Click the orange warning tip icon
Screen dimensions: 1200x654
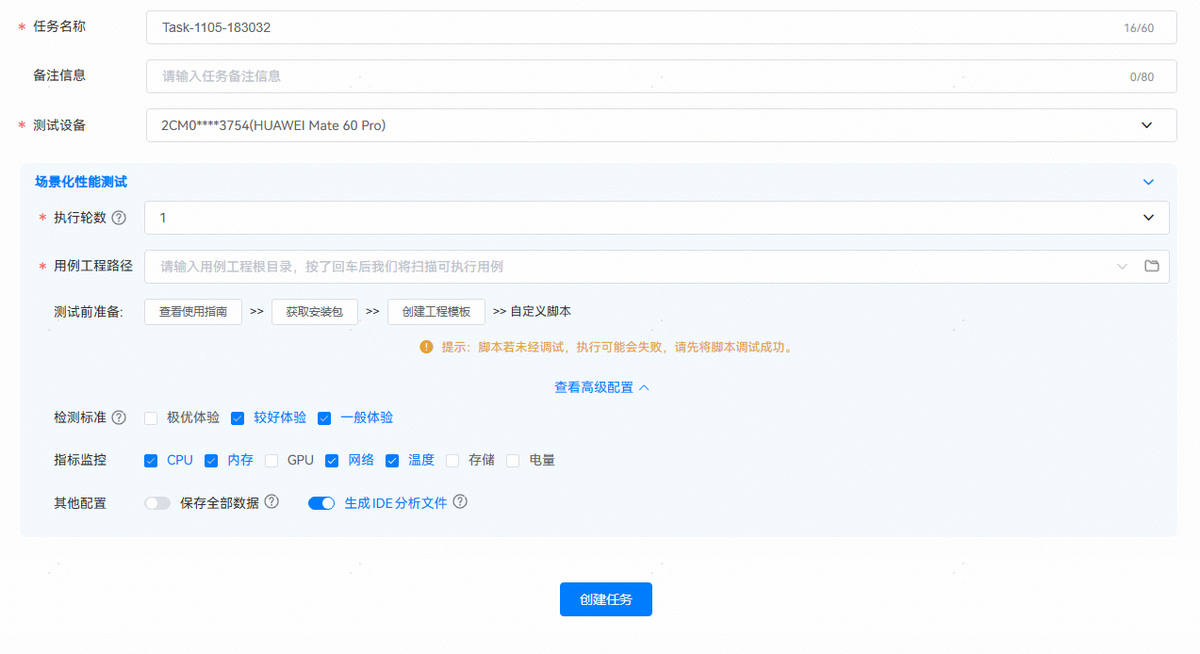pyautogui.click(x=426, y=347)
